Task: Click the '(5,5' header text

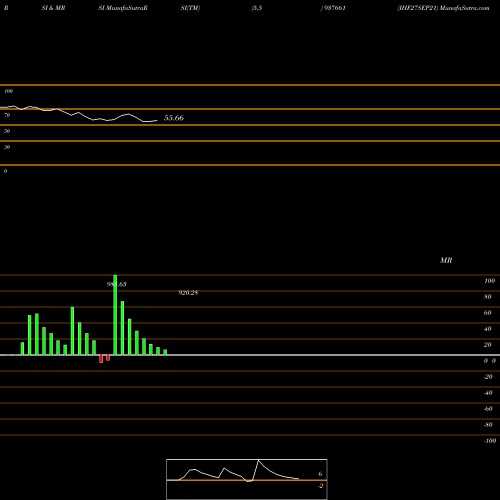Action: [257, 8]
